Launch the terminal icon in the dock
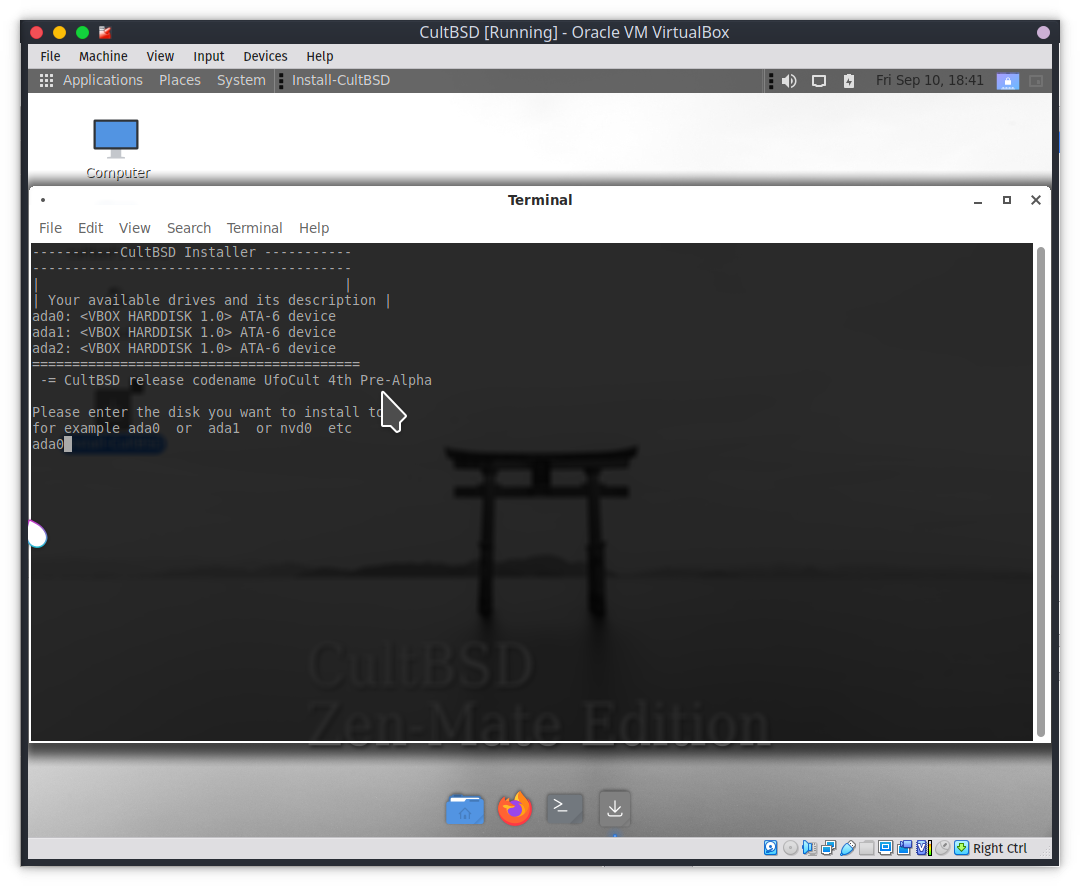 (x=564, y=808)
